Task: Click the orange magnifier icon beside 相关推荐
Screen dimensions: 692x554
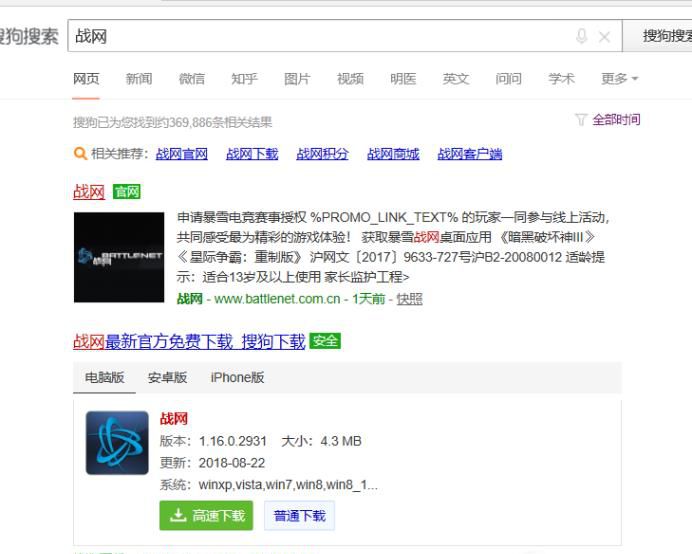Action: click(80, 154)
